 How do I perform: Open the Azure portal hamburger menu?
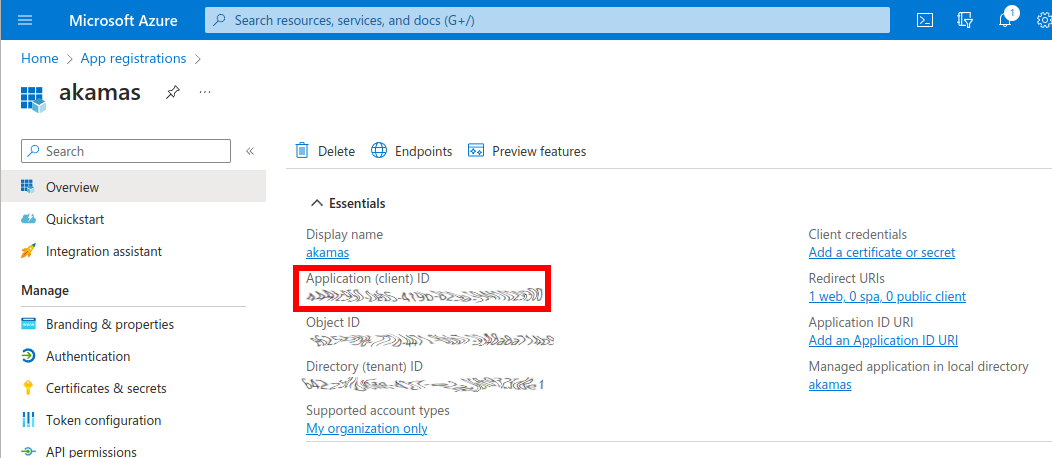25,20
